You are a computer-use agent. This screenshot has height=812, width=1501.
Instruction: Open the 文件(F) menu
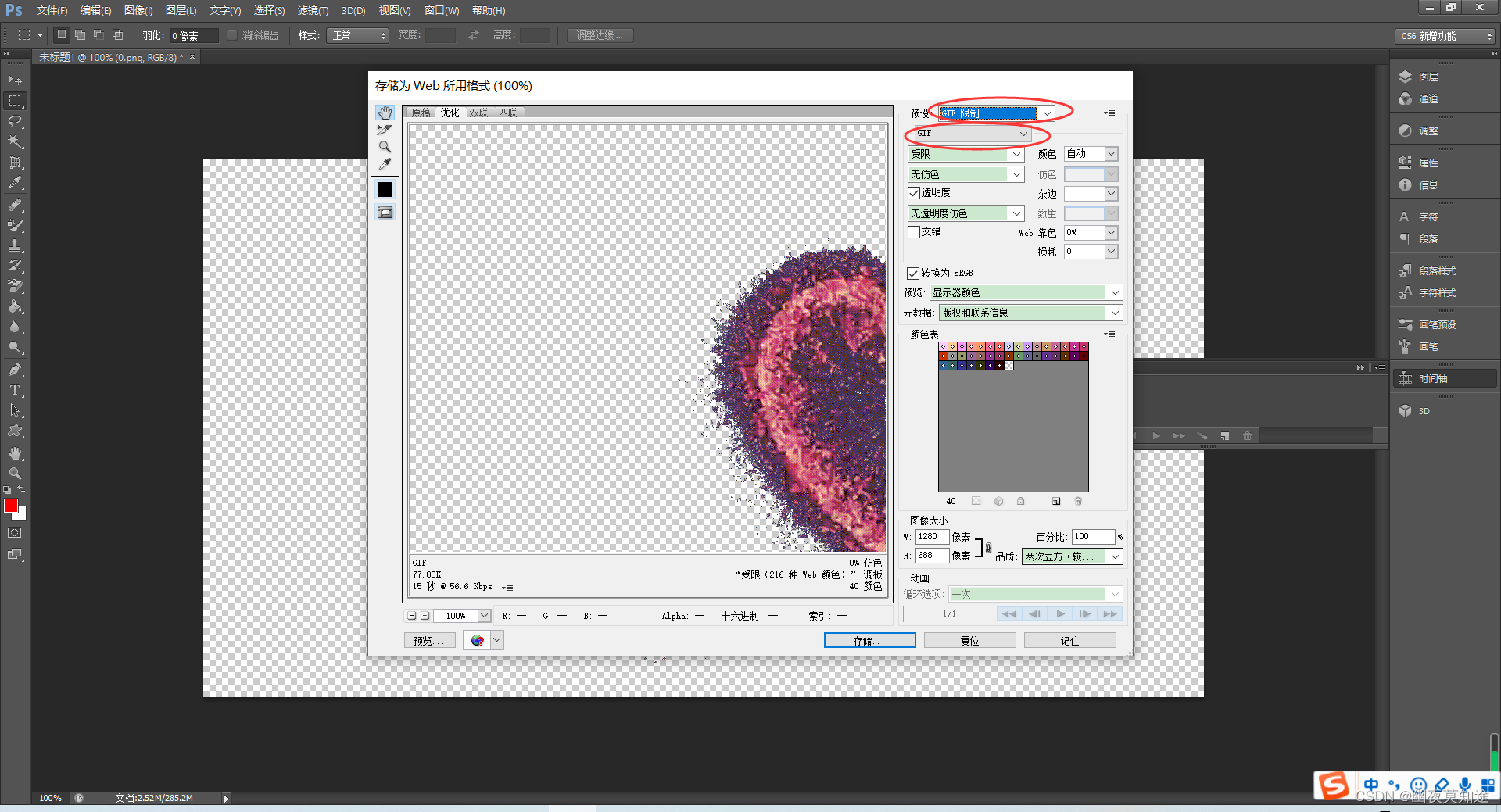pos(52,10)
